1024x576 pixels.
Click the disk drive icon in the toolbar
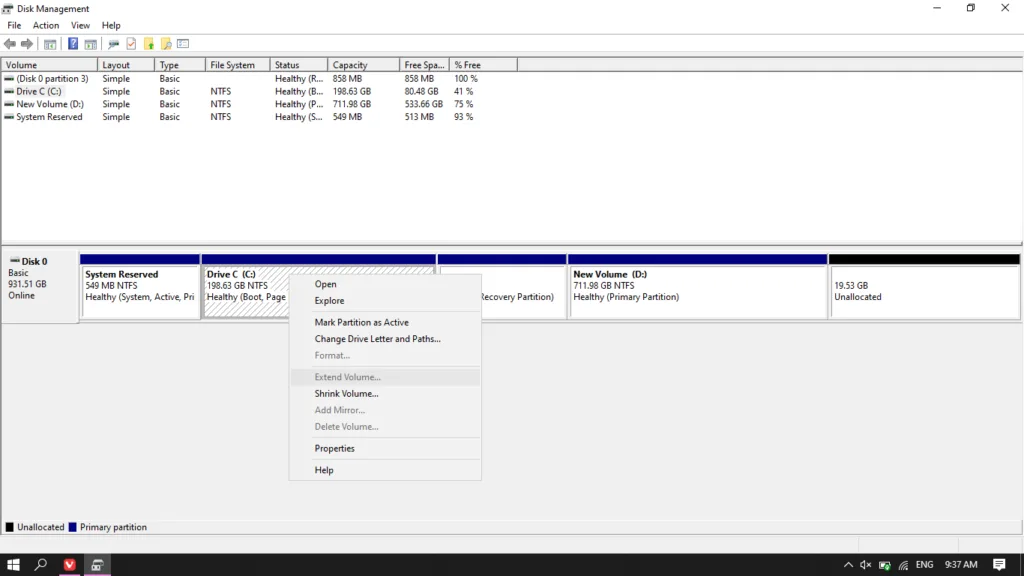point(113,44)
